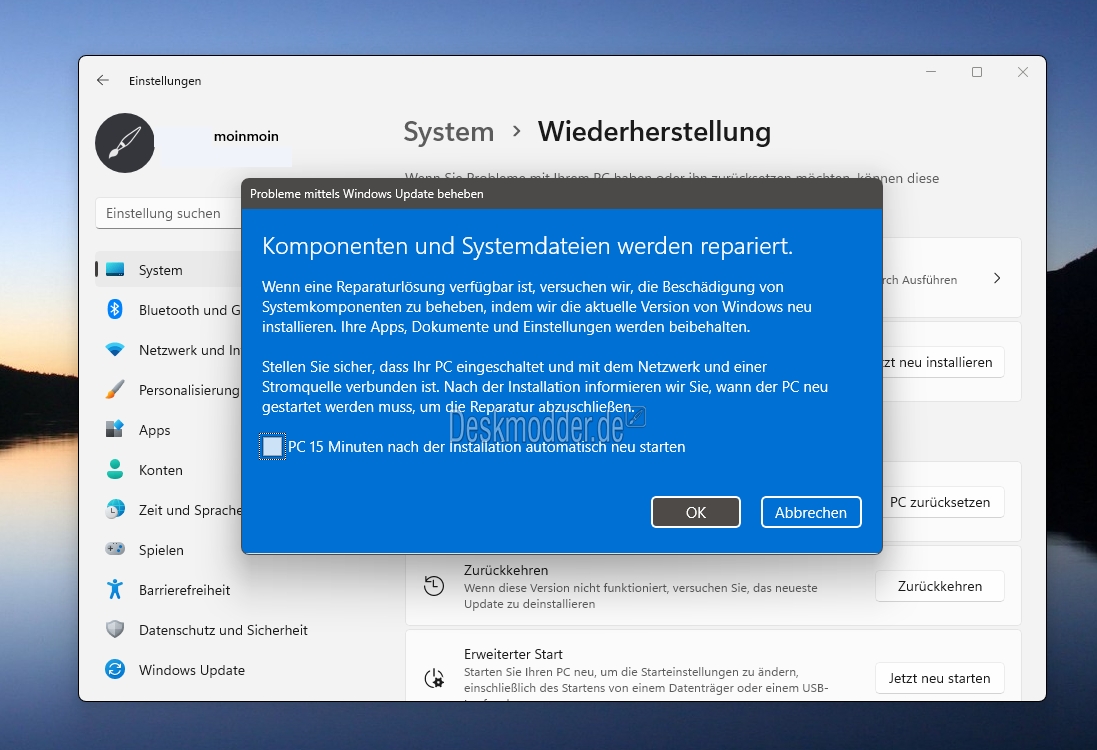Viewport: 1097px width, 750px height.
Task: Click the Spielen controller icon
Action: [x=115, y=549]
